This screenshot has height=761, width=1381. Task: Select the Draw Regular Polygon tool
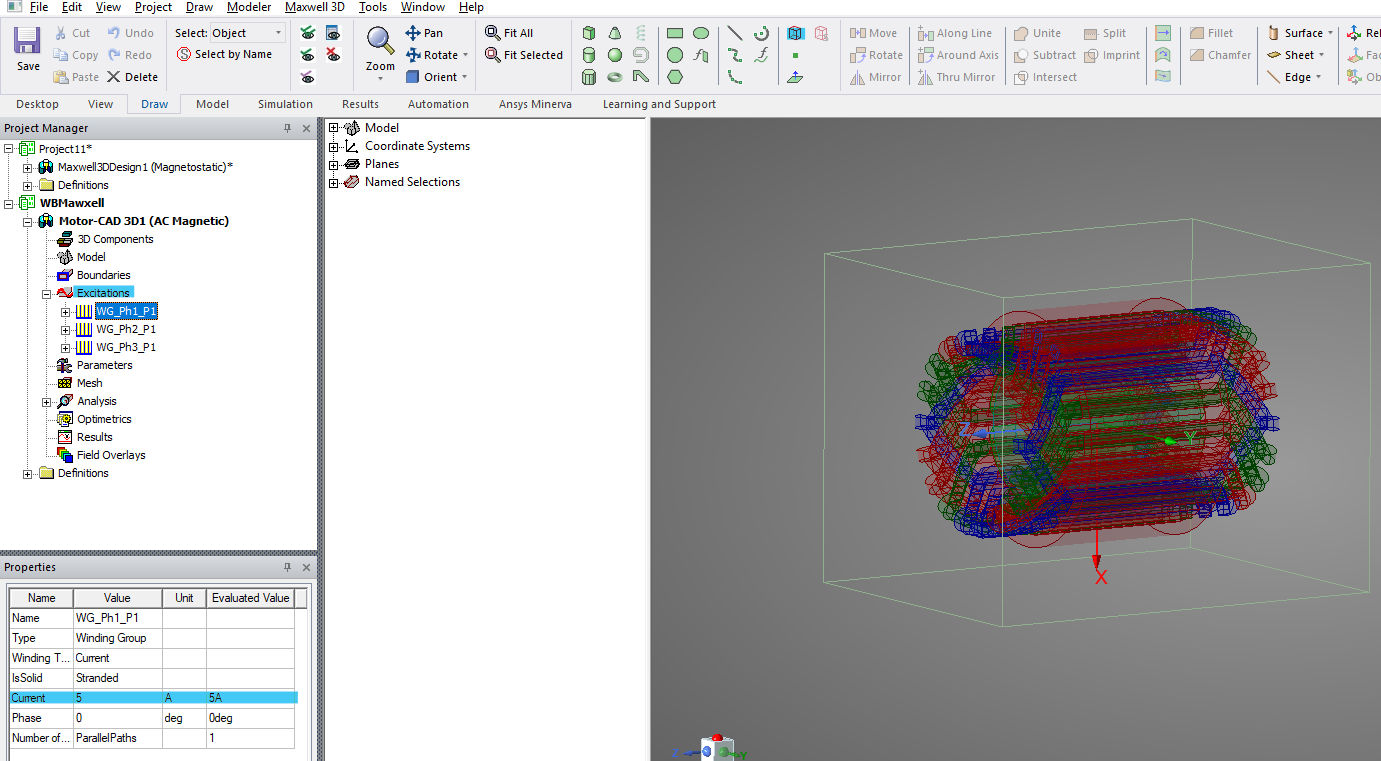(675, 77)
